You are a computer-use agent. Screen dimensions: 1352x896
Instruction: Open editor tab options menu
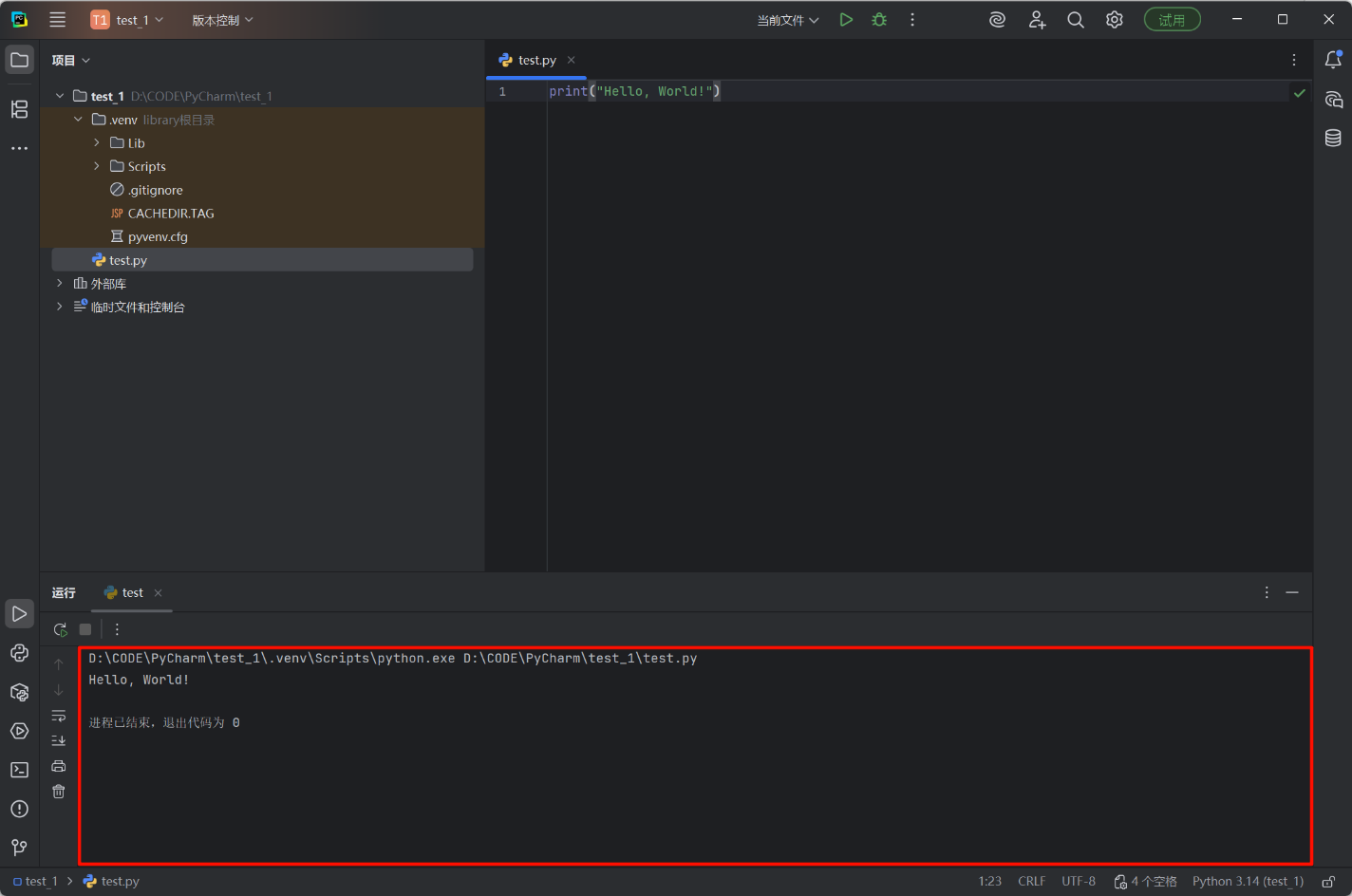coord(1294,60)
